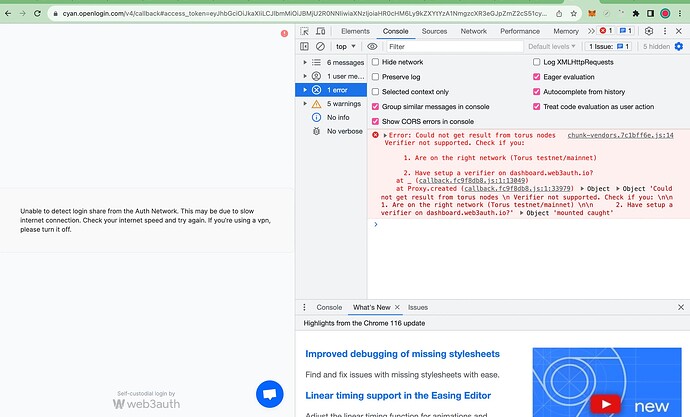690x417 pixels.
Task: Check Selected context only
Action: pos(375,92)
